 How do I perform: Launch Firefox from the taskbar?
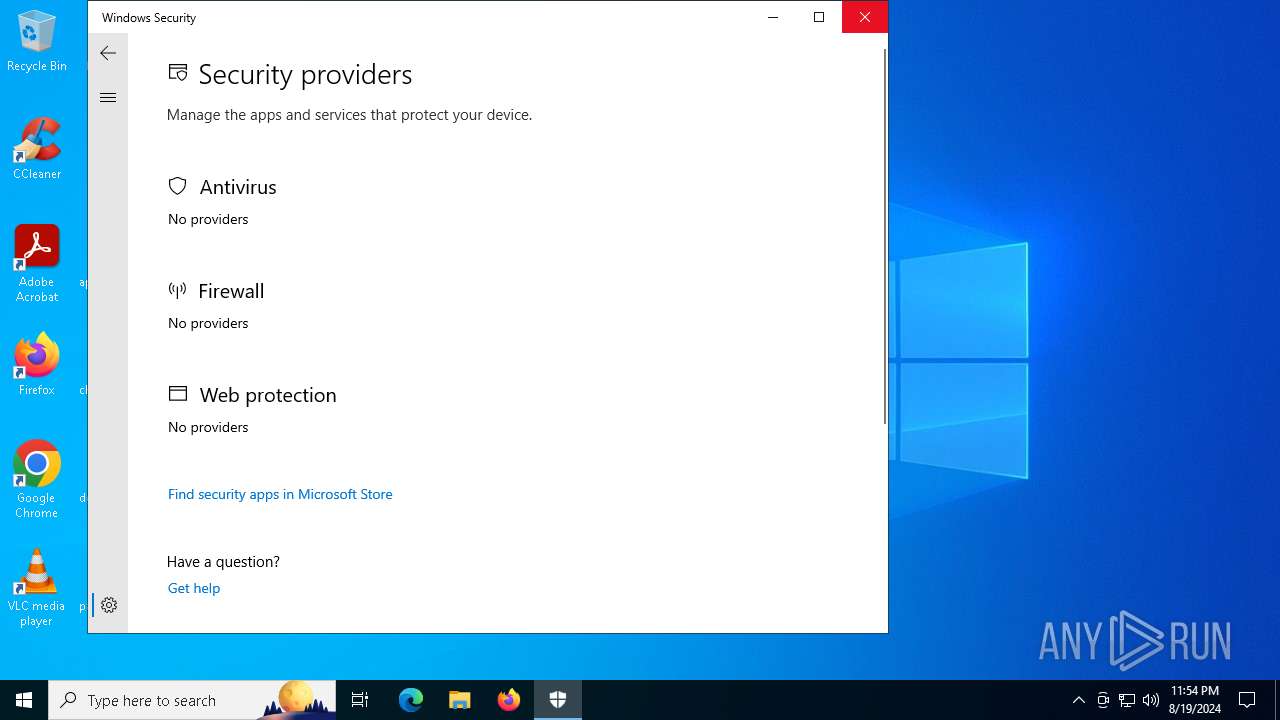(509, 700)
